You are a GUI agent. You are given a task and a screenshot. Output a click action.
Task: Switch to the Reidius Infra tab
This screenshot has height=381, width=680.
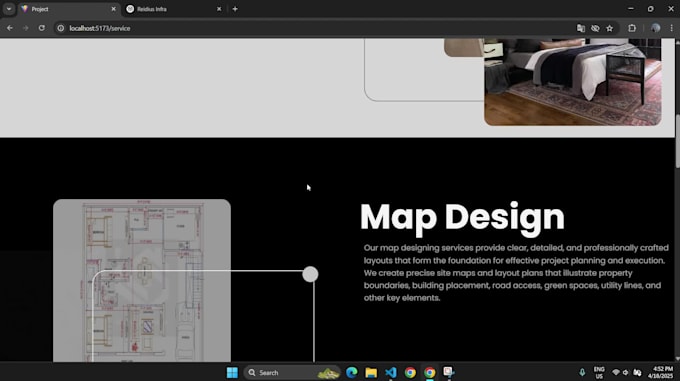[x=173, y=9]
